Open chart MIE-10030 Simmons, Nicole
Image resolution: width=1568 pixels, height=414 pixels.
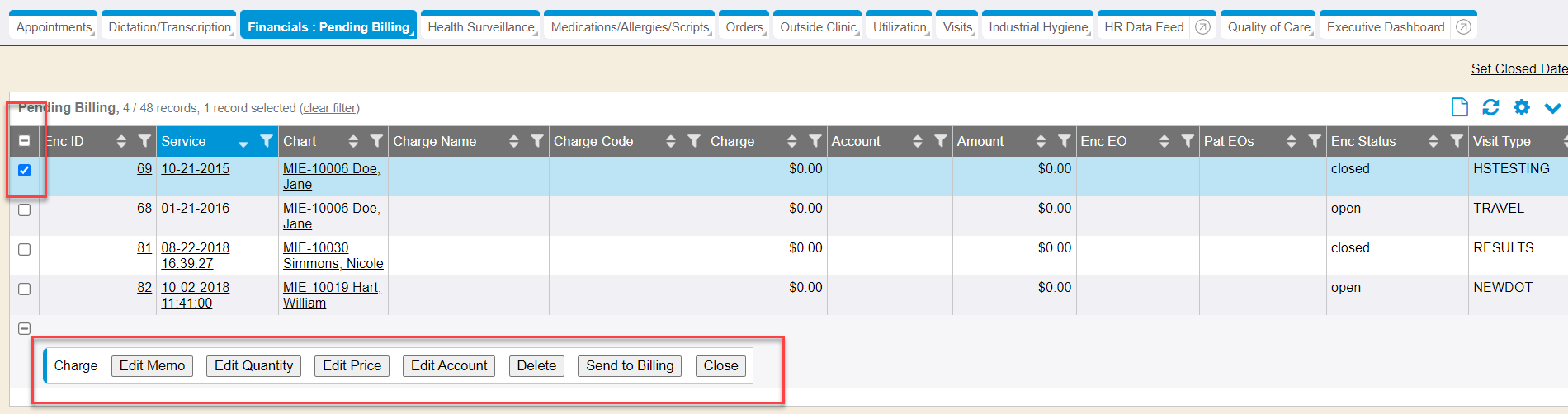coord(333,256)
